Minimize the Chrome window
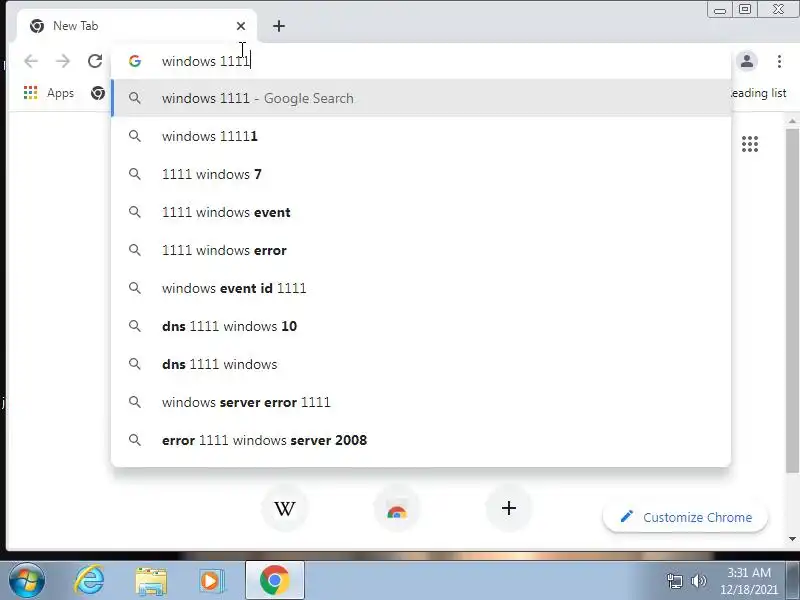This screenshot has height=600, width=800. click(x=720, y=10)
